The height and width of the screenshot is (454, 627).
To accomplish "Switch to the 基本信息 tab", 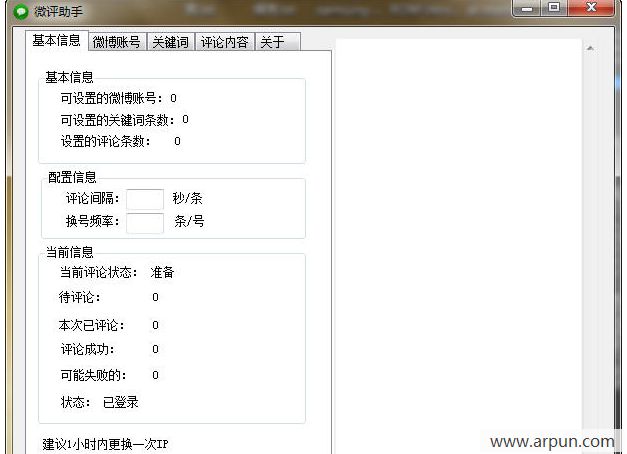I will click(56, 40).
